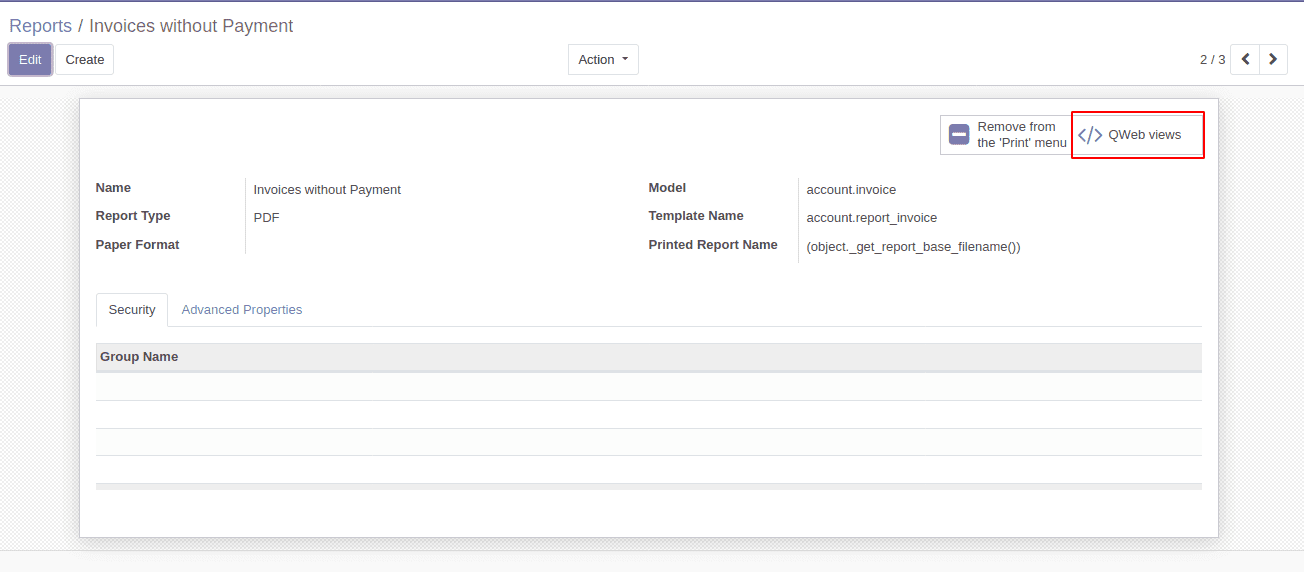The width and height of the screenshot is (1304, 572).
Task: Click the minus icon for Remove from Print menu
Action: (959, 135)
